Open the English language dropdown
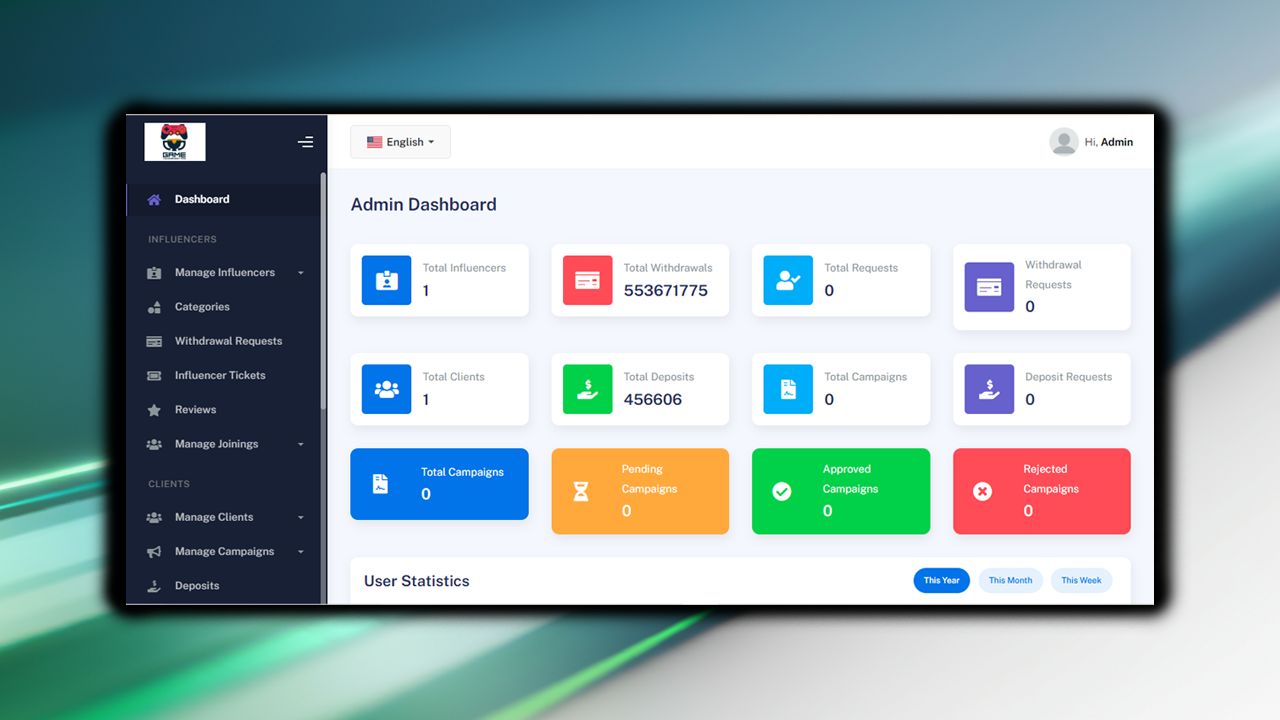The width and height of the screenshot is (1280, 720). click(x=400, y=142)
